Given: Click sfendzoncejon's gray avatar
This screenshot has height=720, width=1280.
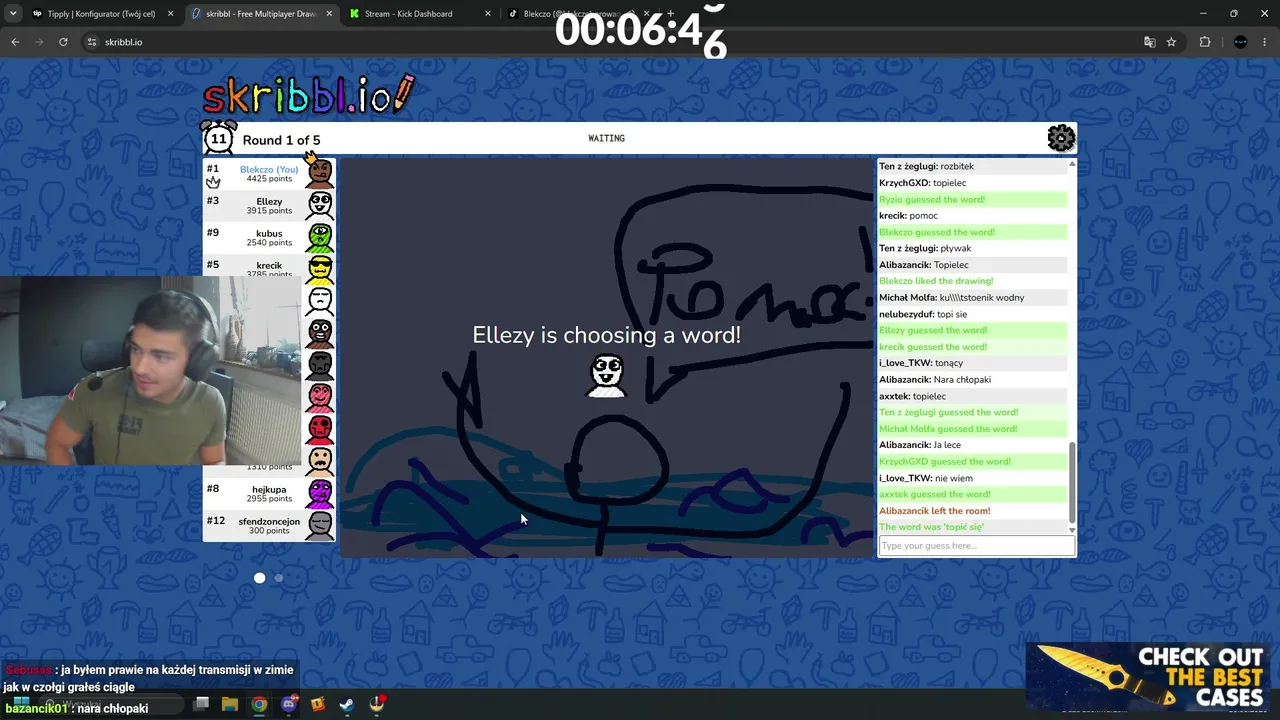Looking at the screenshot, I should (x=320, y=526).
